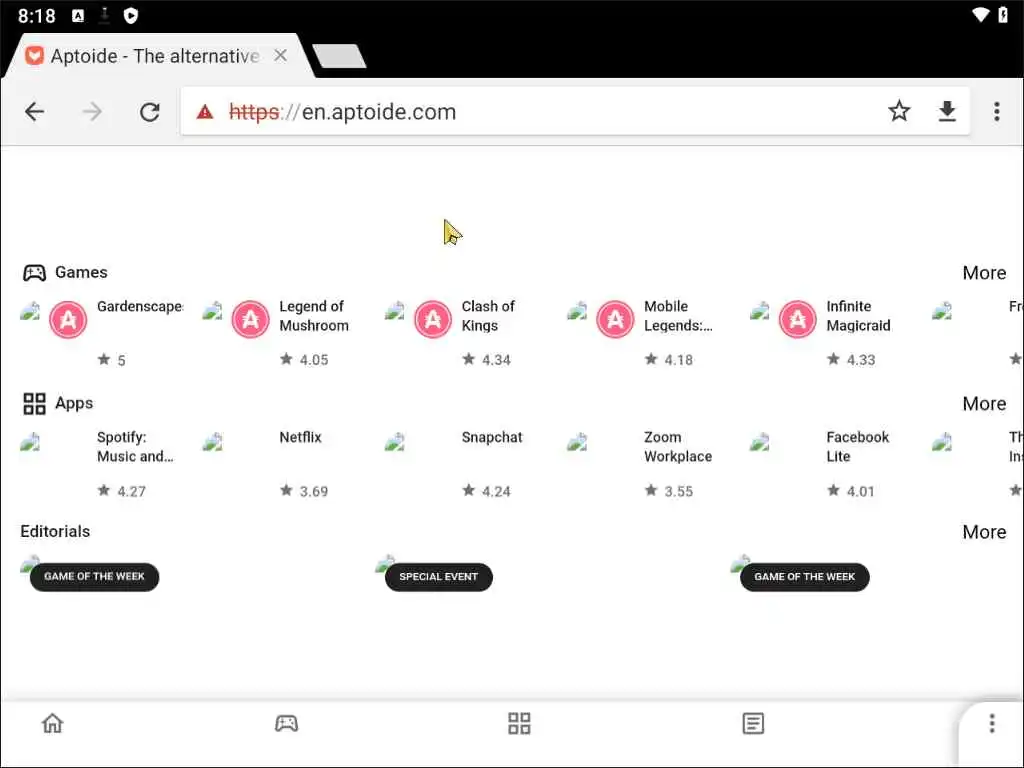The height and width of the screenshot is (768, 1024).
Task: Click the Apps section grid icon
Action: pos(34,404)
